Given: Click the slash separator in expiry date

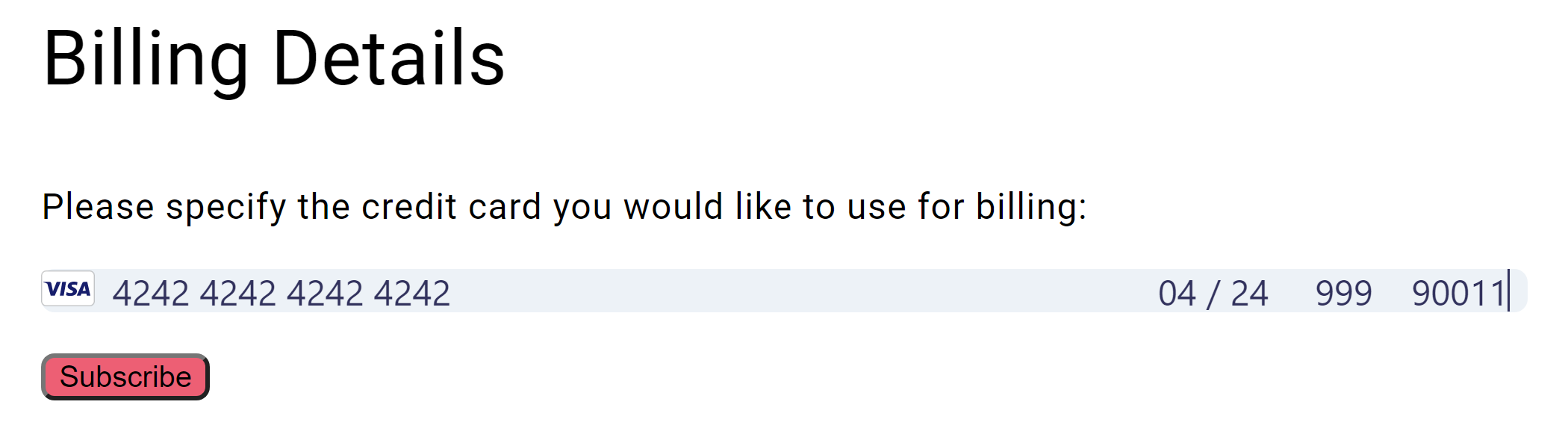Looking at the screenshot, I should pos(1213,293).
